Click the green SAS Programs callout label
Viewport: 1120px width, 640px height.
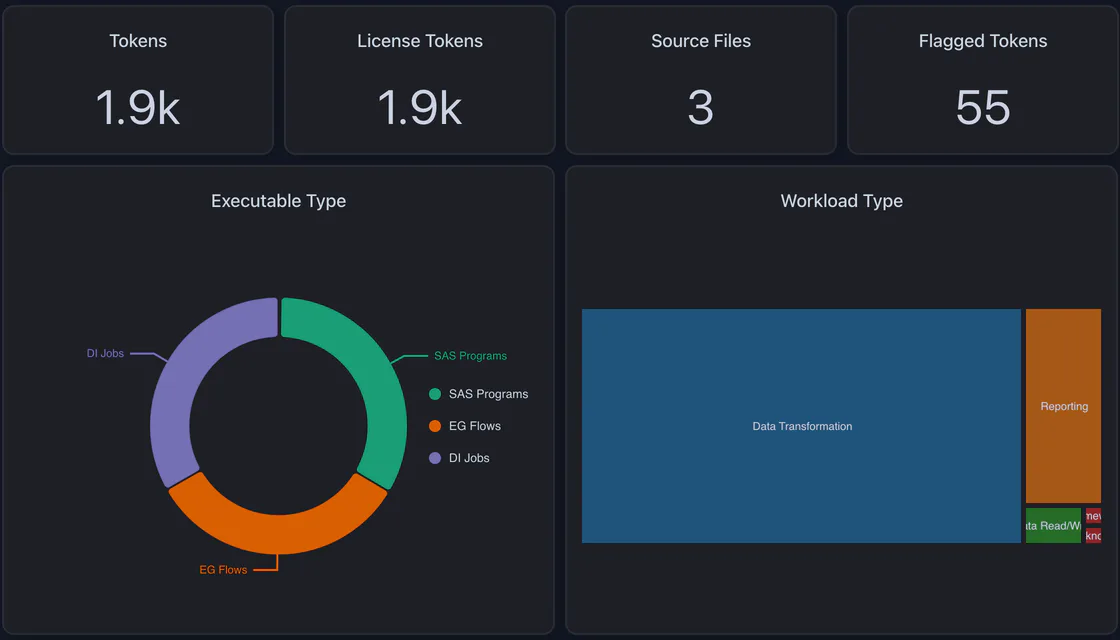coord(471,356)
